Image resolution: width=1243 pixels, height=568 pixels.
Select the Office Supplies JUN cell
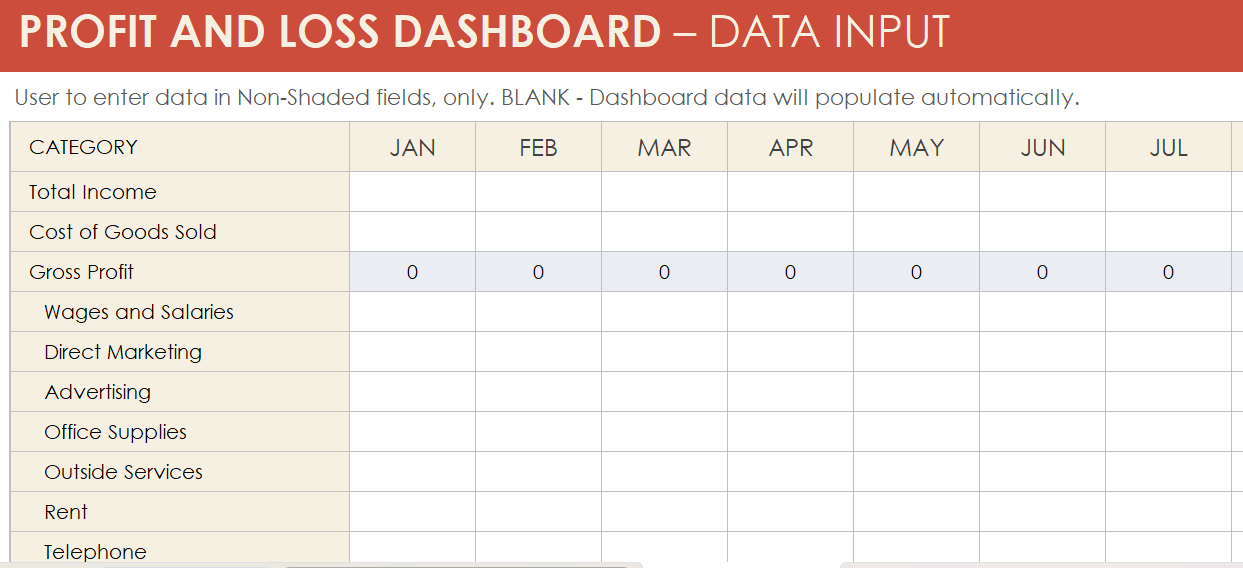pos(1042,432)
